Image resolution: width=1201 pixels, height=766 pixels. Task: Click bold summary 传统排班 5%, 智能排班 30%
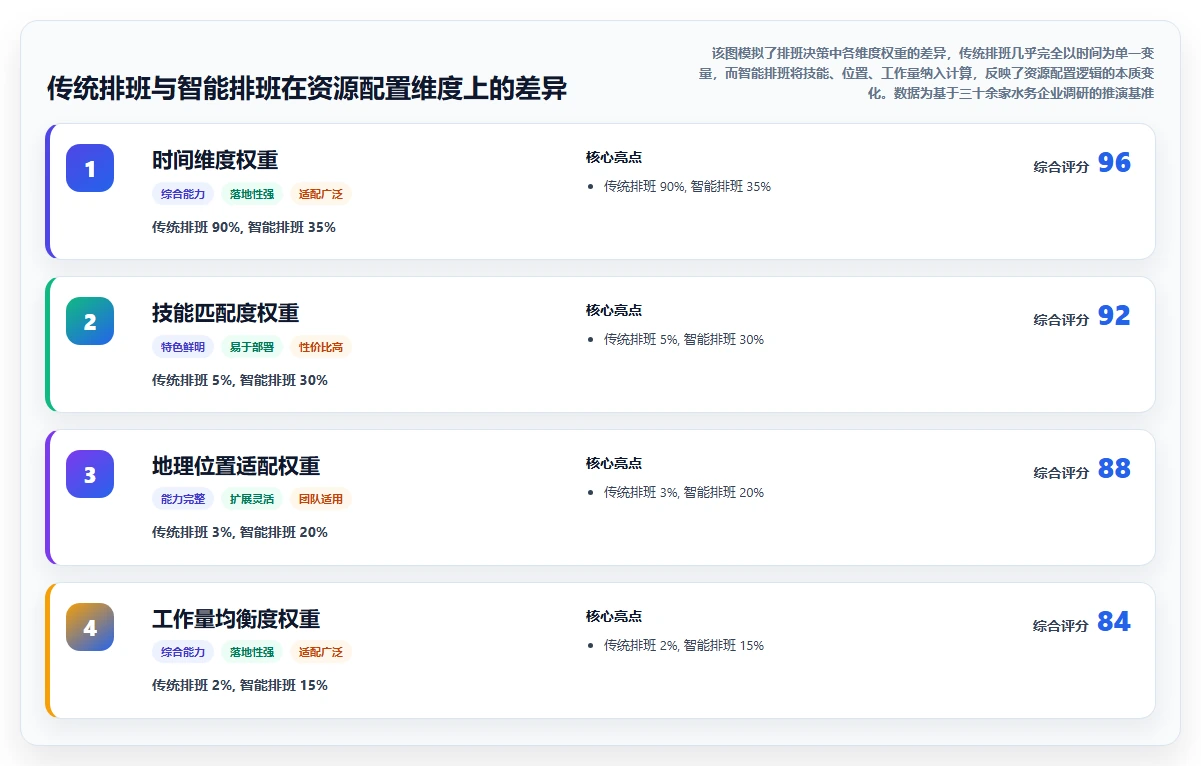240,380
